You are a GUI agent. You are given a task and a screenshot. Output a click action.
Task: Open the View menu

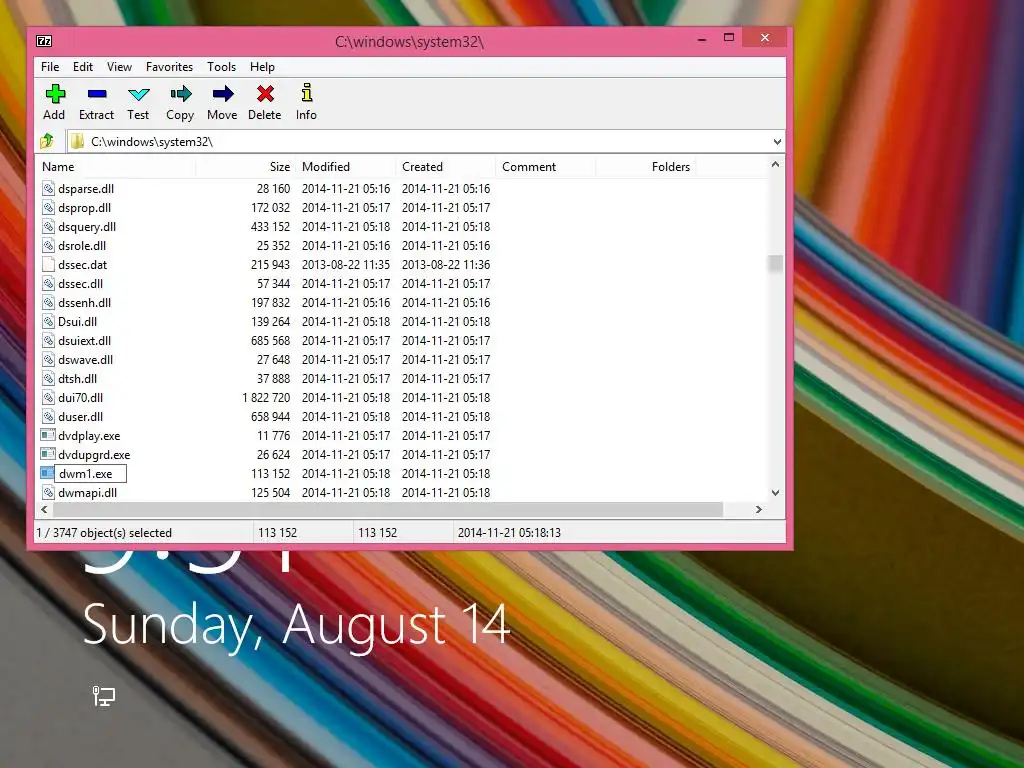[x=120, y=67]
